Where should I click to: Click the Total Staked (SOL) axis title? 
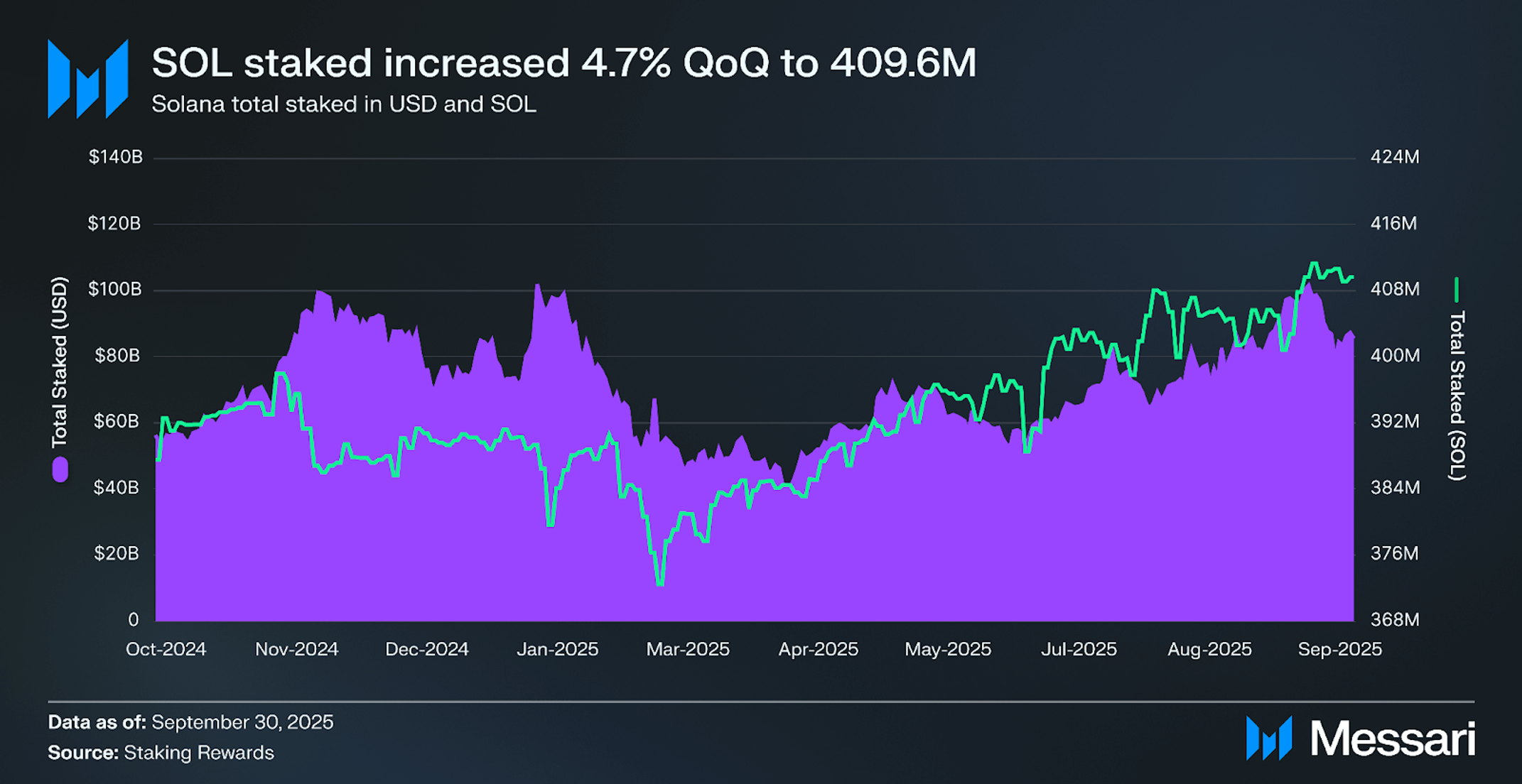pos(1457,395)
